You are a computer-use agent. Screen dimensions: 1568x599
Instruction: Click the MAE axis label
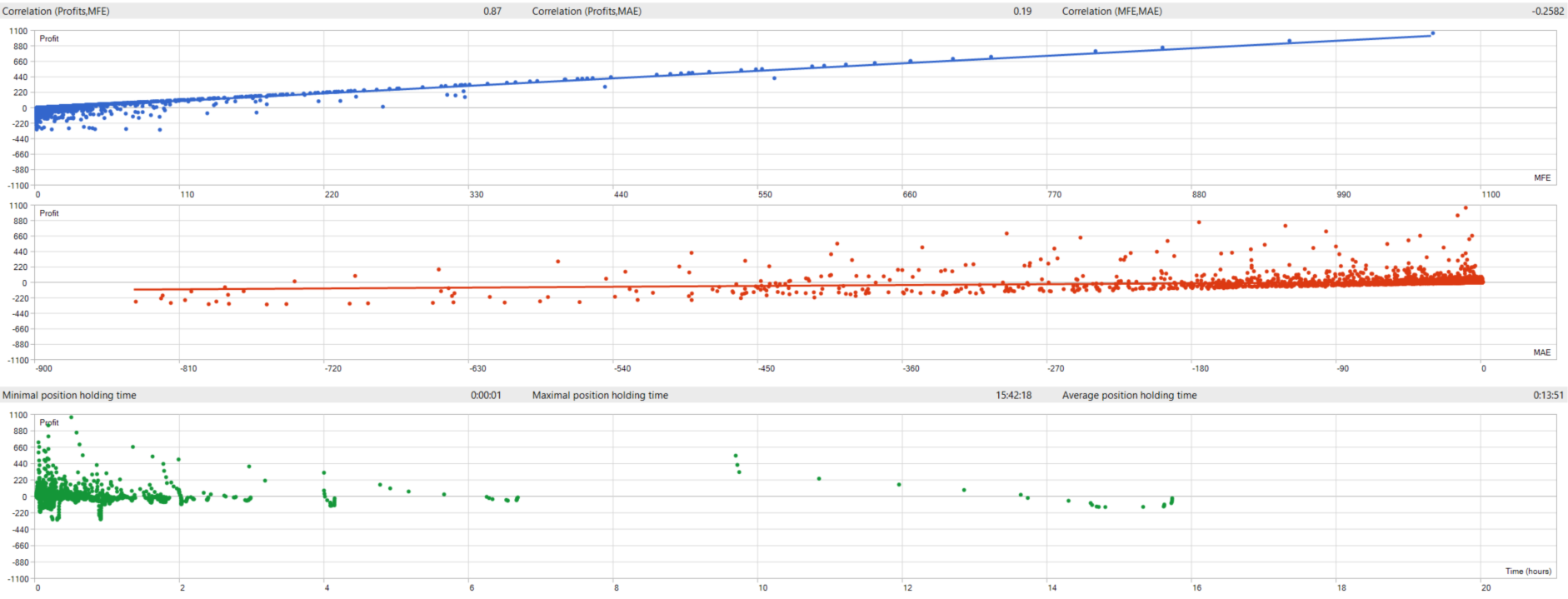pos(1542,352)
